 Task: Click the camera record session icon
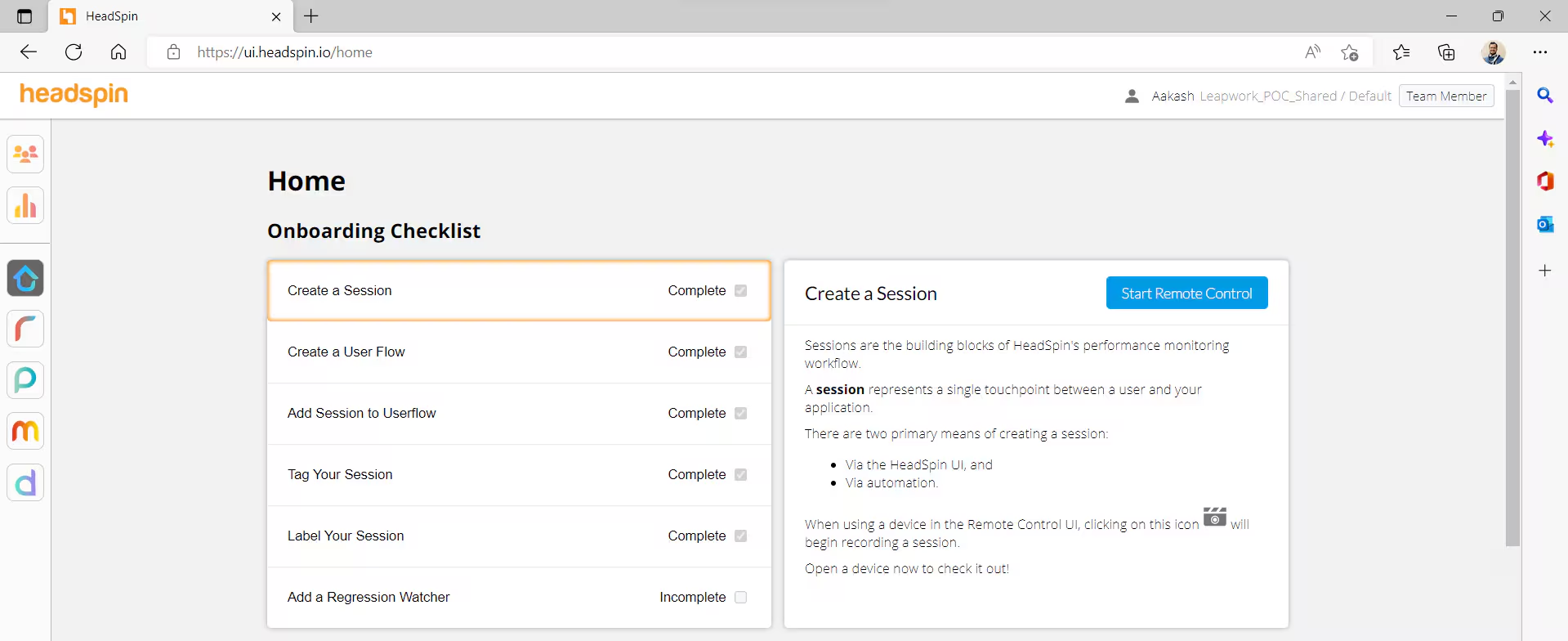[x=1214, y=517]
